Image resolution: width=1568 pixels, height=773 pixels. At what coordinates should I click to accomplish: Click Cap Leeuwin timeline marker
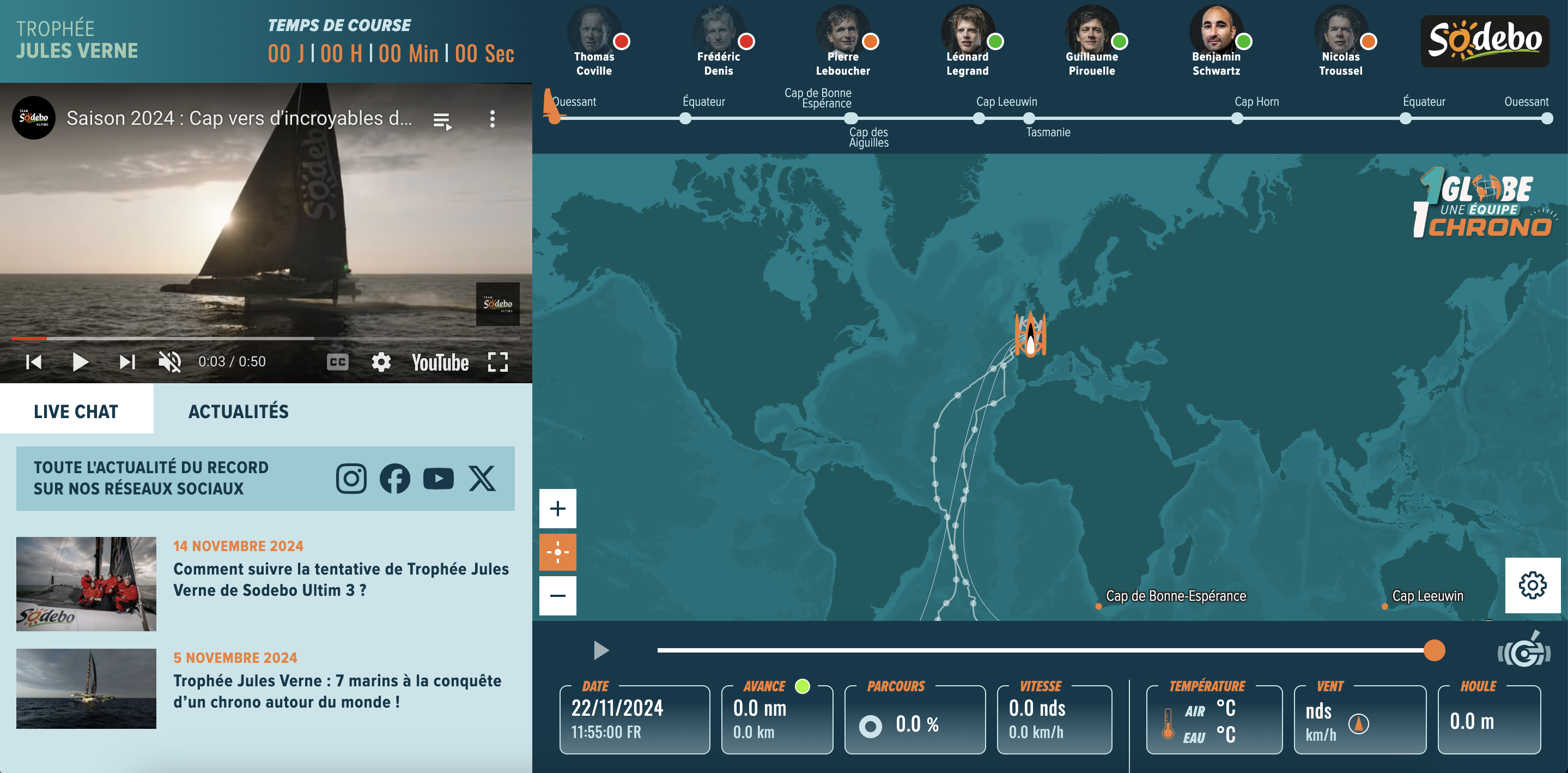pos(979,119)
